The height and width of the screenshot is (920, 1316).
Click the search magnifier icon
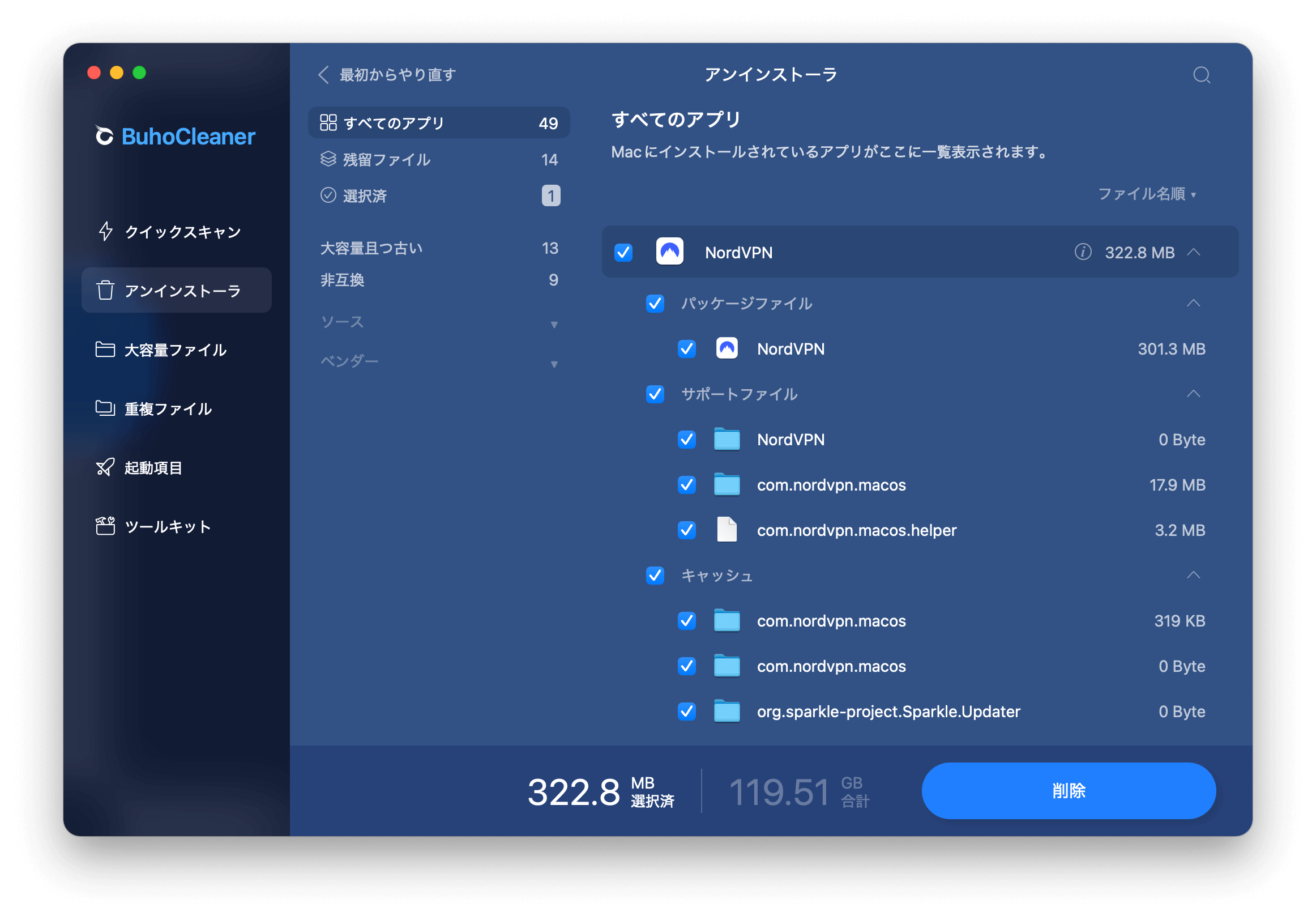1202,75
